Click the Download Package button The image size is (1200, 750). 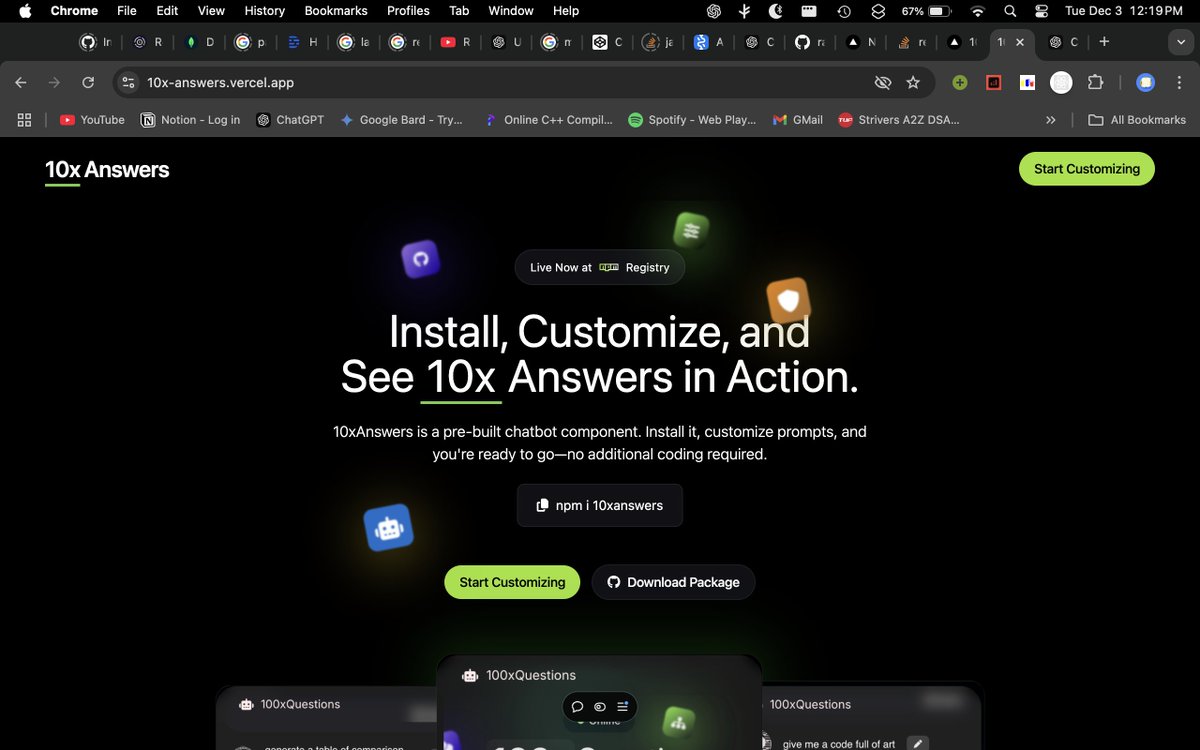click(x=673, y=582)
